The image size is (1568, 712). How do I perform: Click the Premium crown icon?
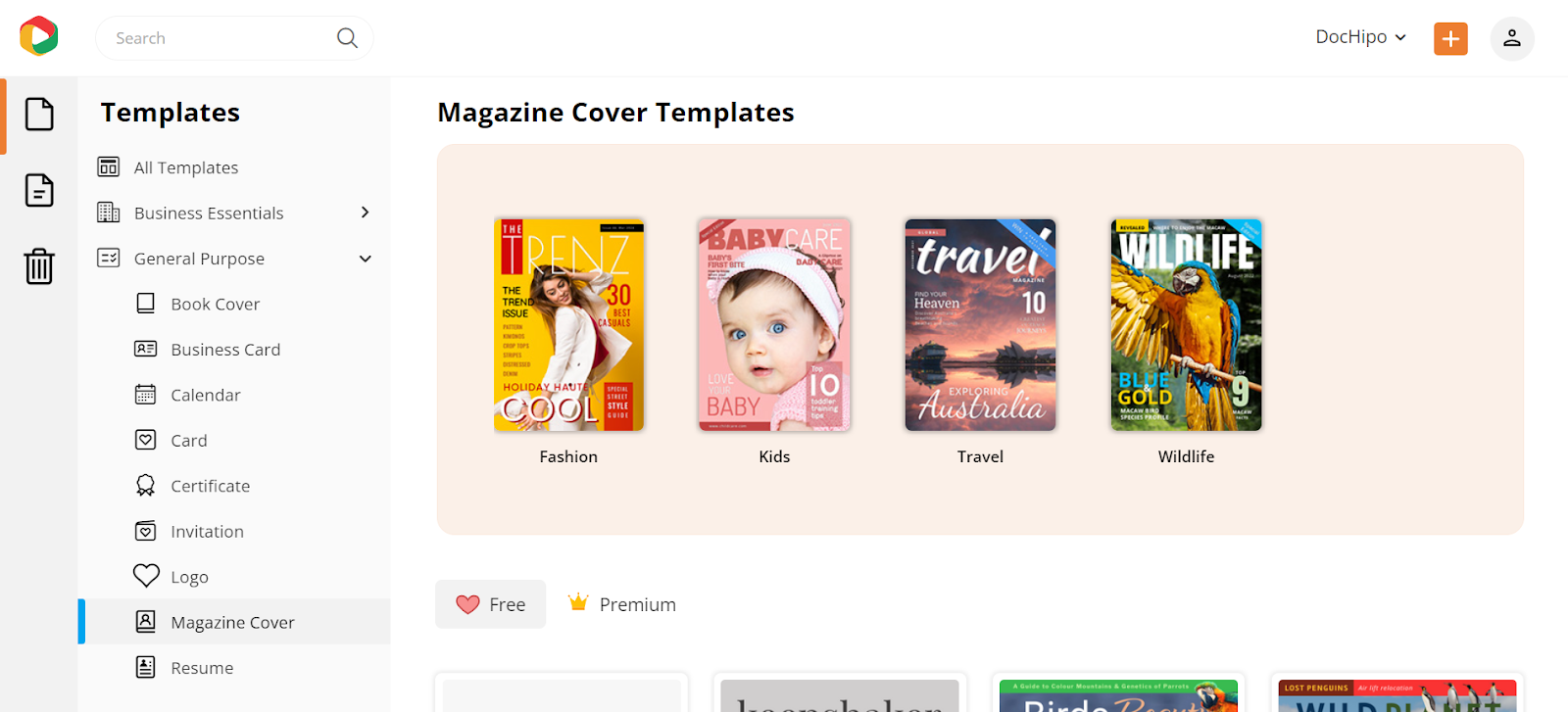578,602
